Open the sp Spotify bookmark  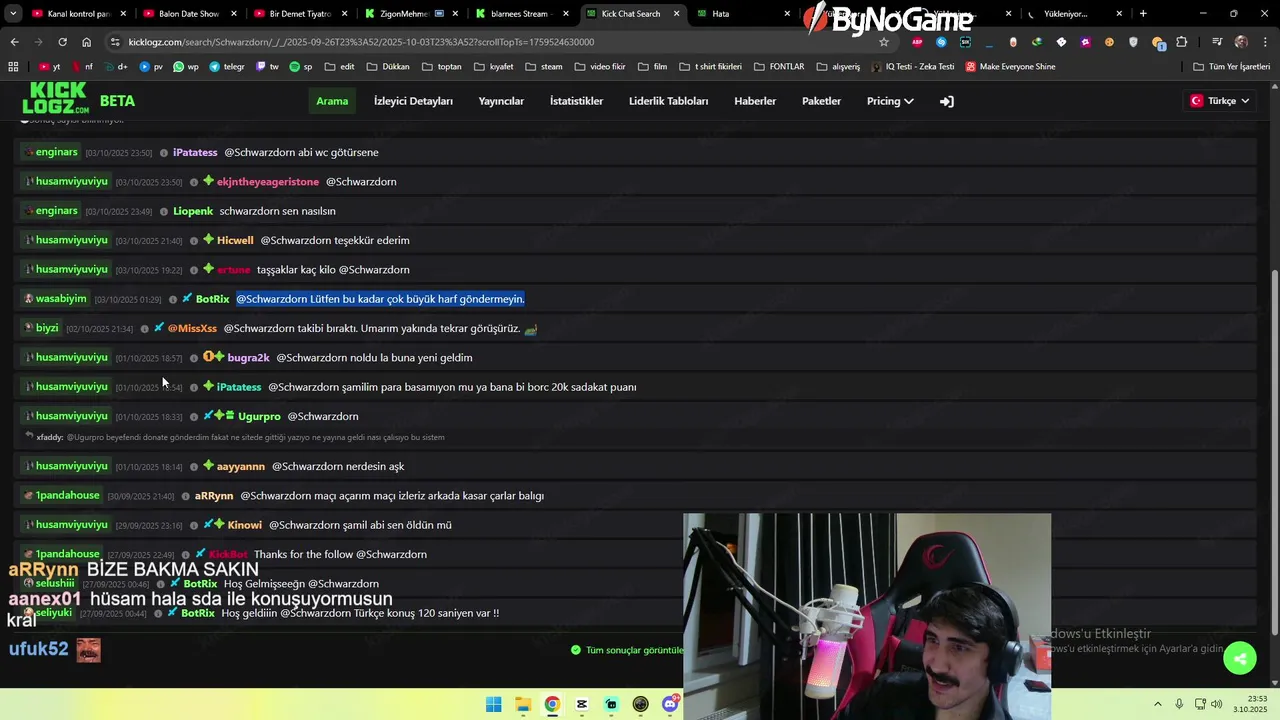301,67
